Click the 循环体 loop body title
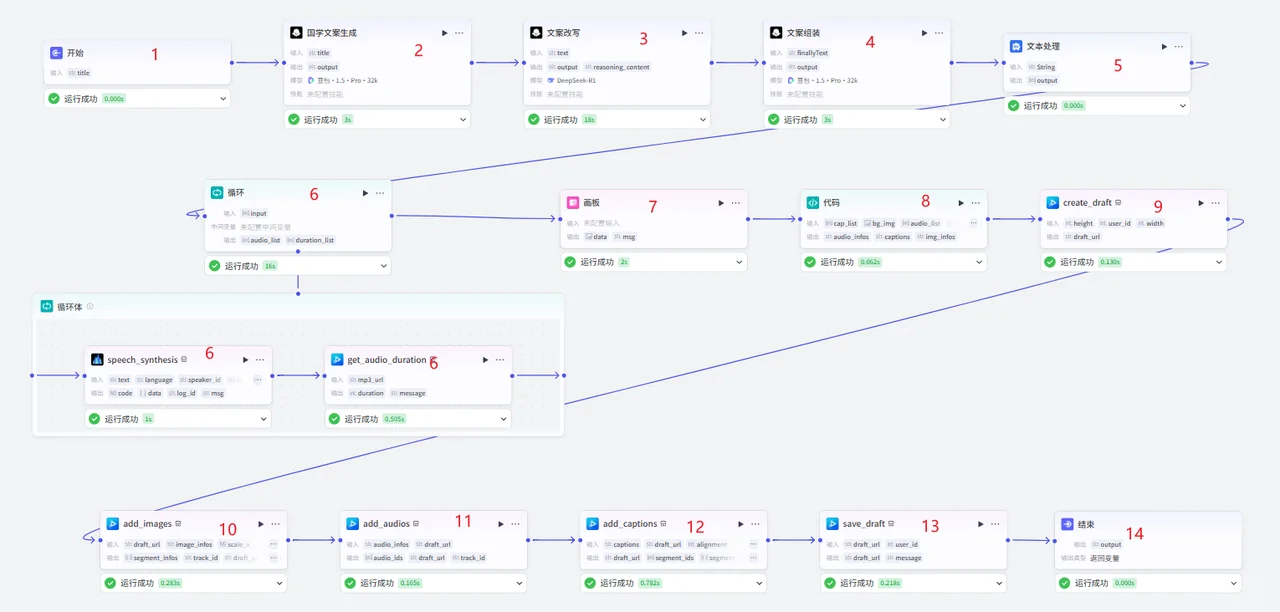This screenshot has width=1280, height=612. click(x=69, y=306)
